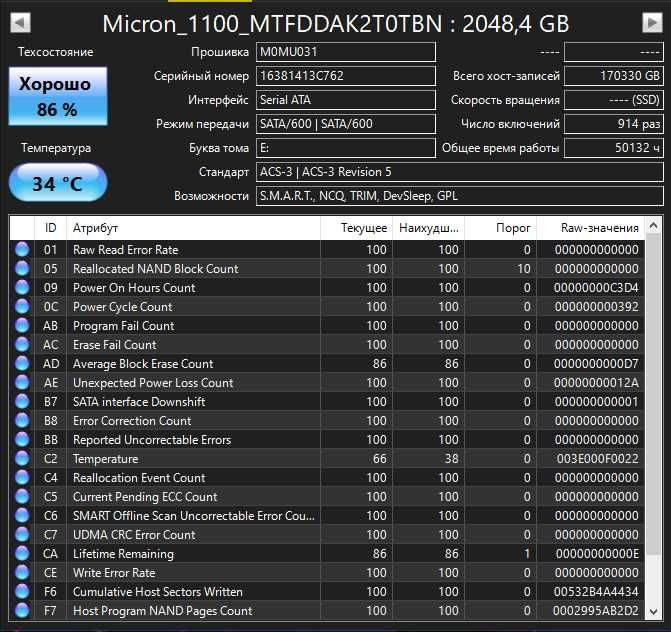Click raw value 00532B4A4434
Image resolution: width=671 pixels, height=632 pixels.
pyautogui.click(x=596, y=591)
